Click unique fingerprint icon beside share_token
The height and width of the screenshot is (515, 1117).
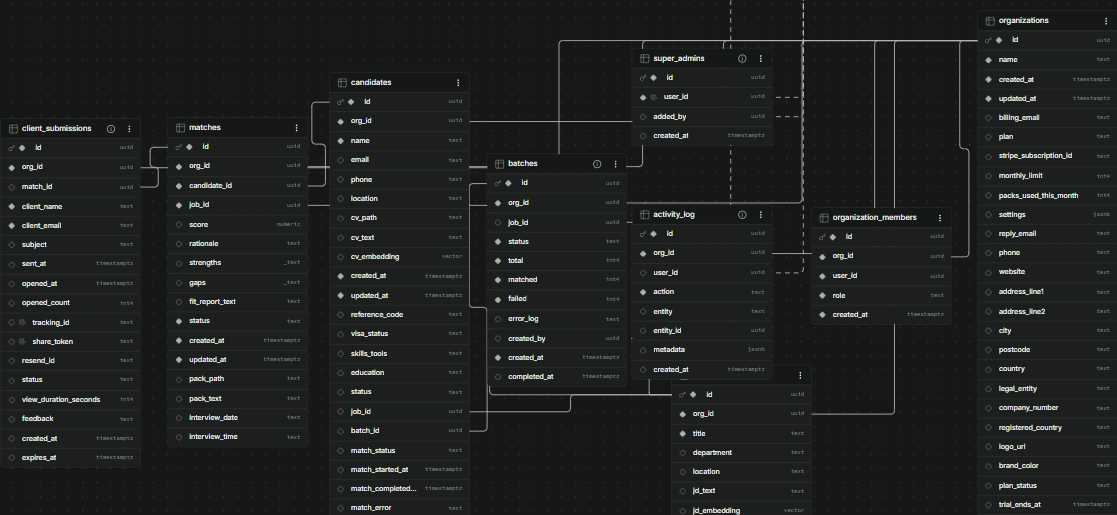coord(22,342)
